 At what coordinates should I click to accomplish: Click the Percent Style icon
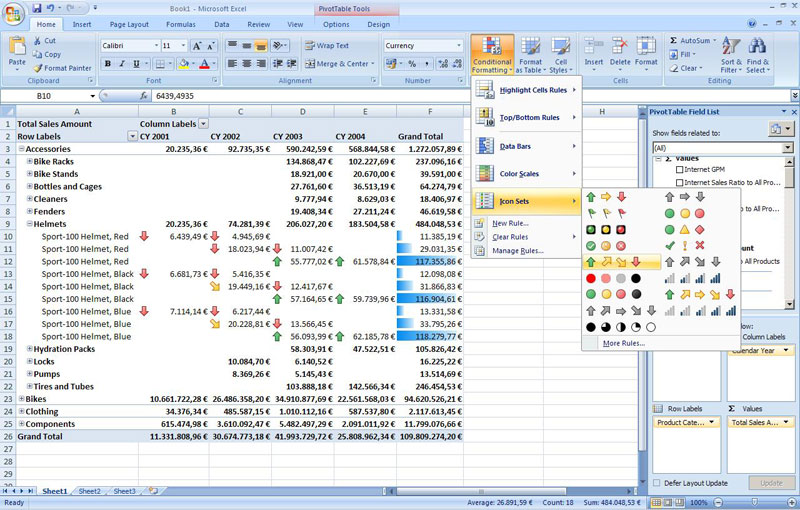412,64
